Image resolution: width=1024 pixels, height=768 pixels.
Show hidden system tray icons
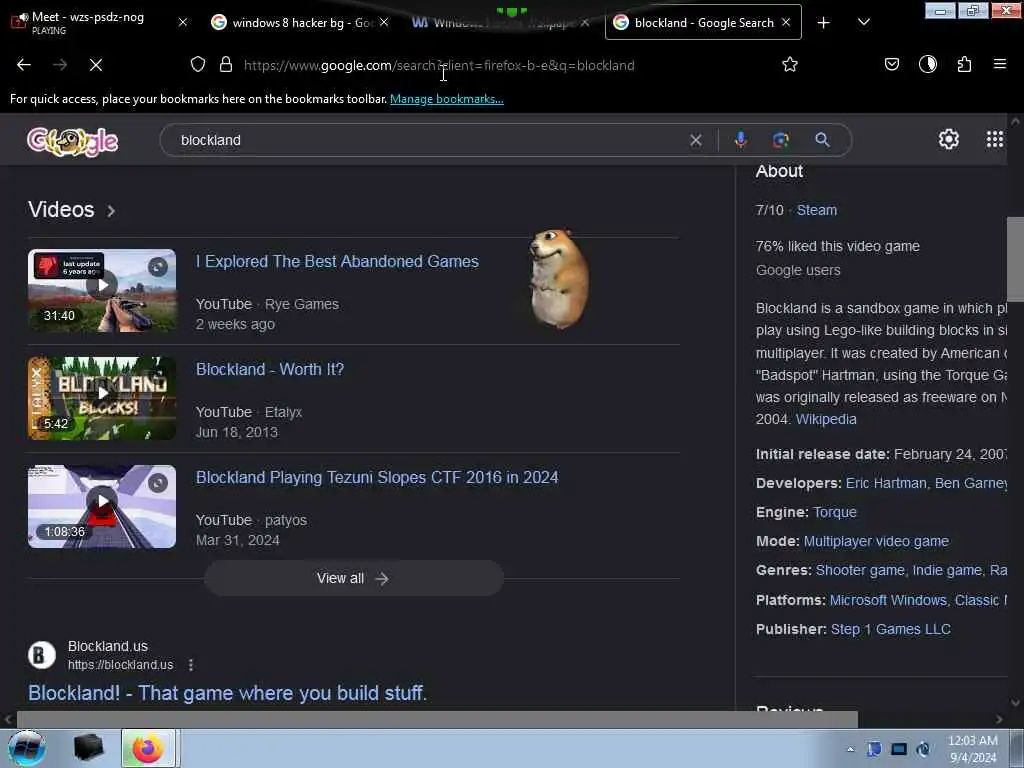point(850,749)
